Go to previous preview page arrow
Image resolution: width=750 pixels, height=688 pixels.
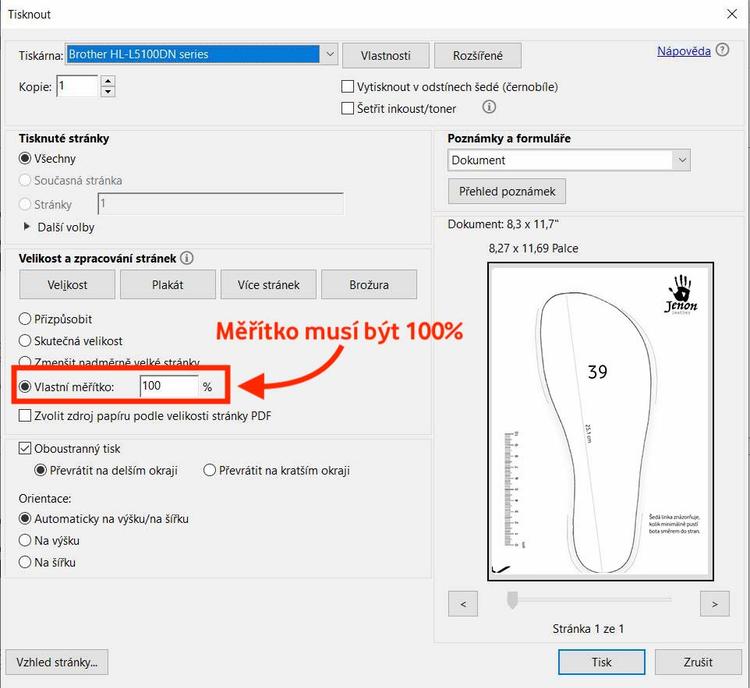pos(463,603)
